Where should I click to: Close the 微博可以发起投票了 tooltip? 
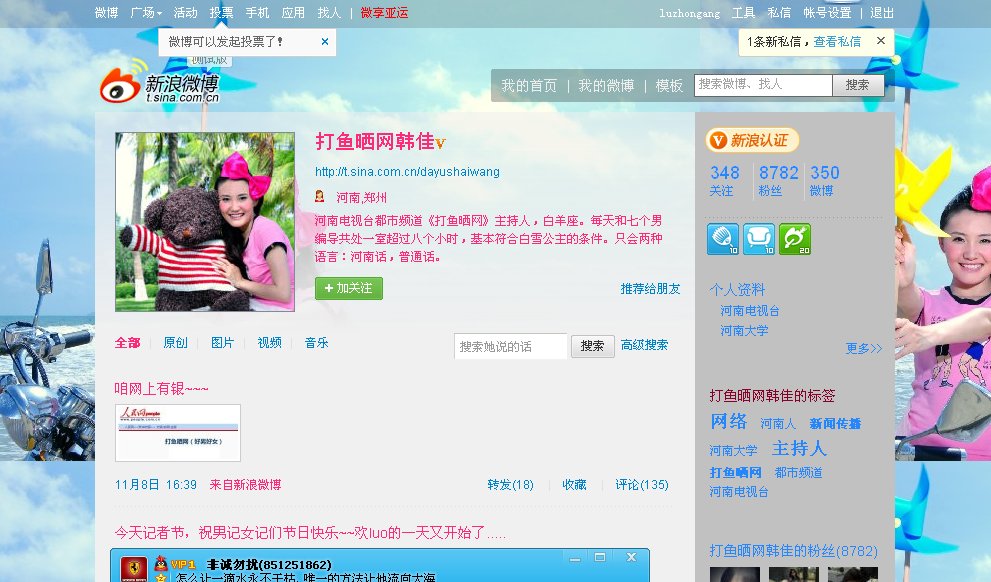click(x=325, y=42)
